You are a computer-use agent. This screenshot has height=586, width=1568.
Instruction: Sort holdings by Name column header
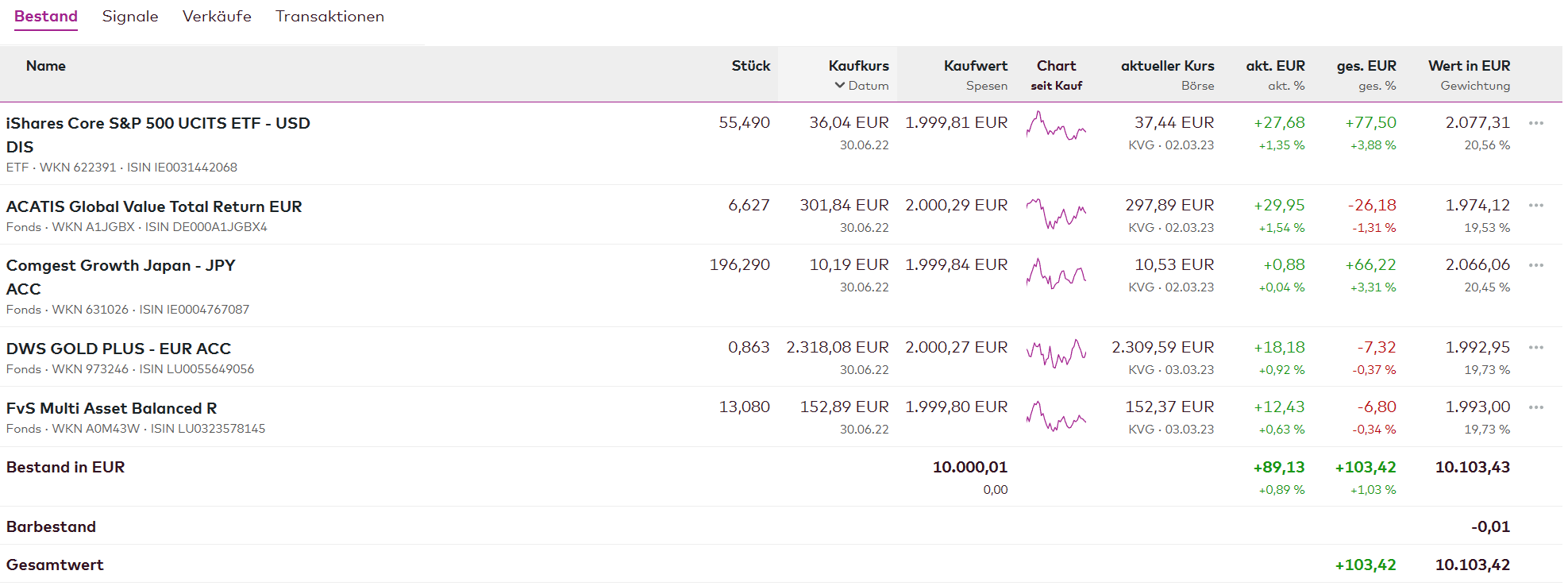point(45,66)
